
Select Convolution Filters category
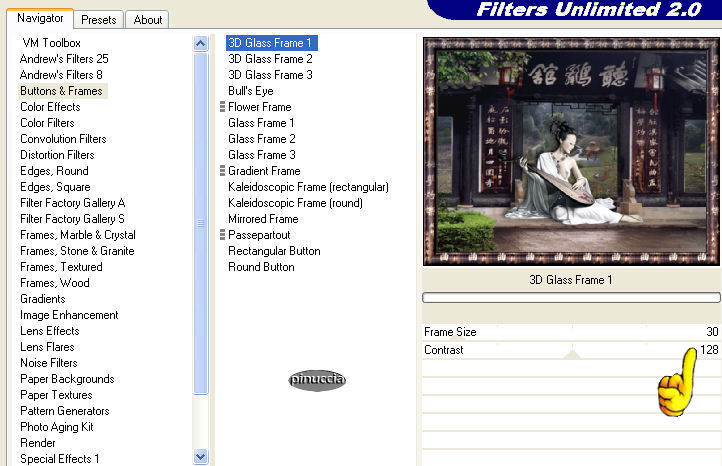(x=63, y=139)
